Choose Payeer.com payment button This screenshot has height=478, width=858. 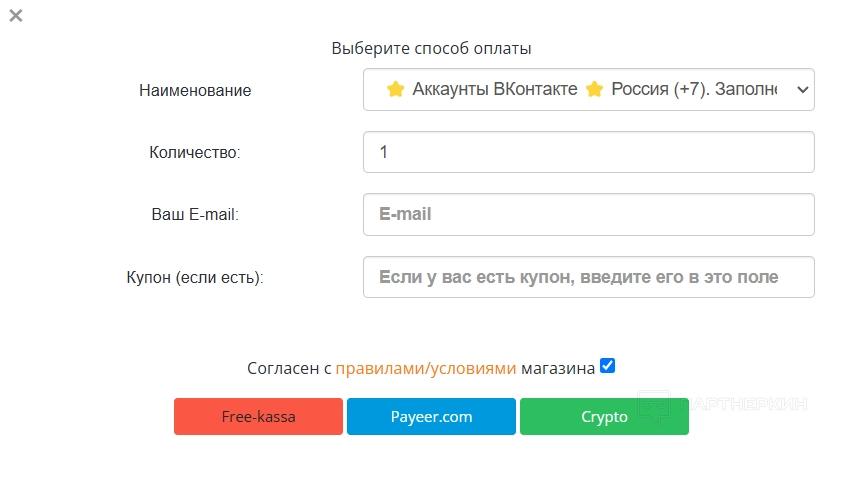tap(431, 417)
